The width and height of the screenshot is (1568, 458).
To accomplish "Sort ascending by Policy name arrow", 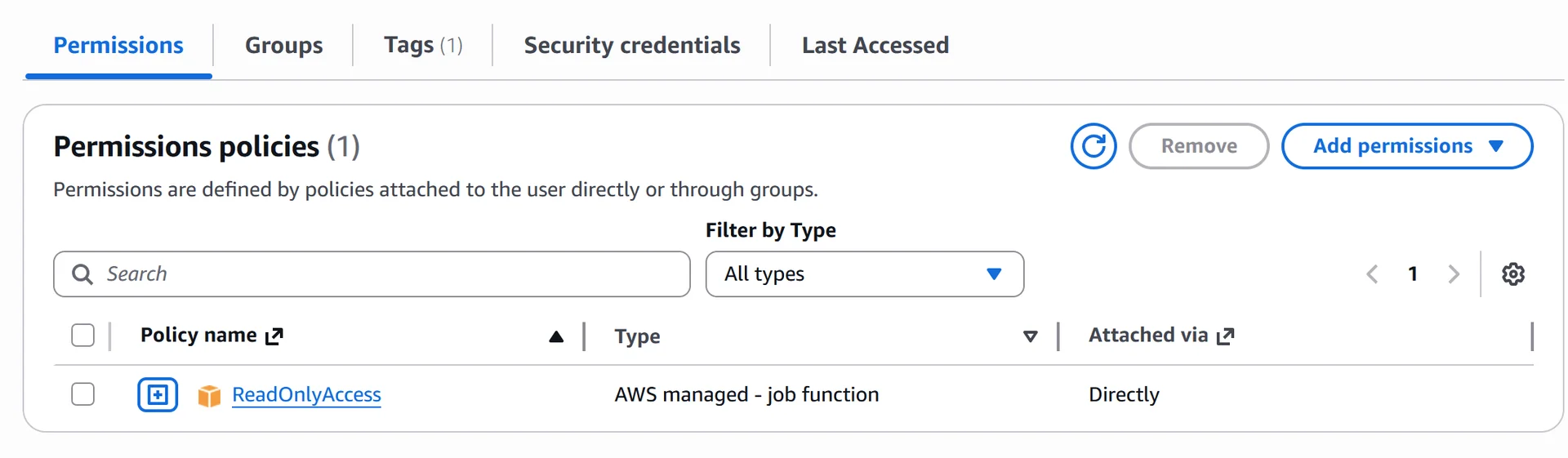I will point(556,336).
